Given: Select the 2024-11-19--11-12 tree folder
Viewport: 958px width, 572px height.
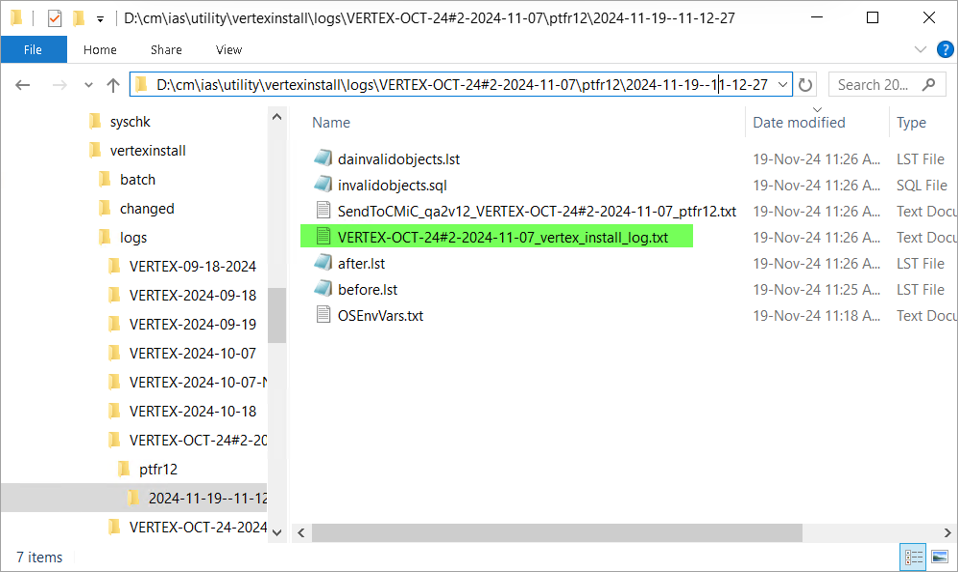Looking at the screenshot, I should tap(207, 498).
